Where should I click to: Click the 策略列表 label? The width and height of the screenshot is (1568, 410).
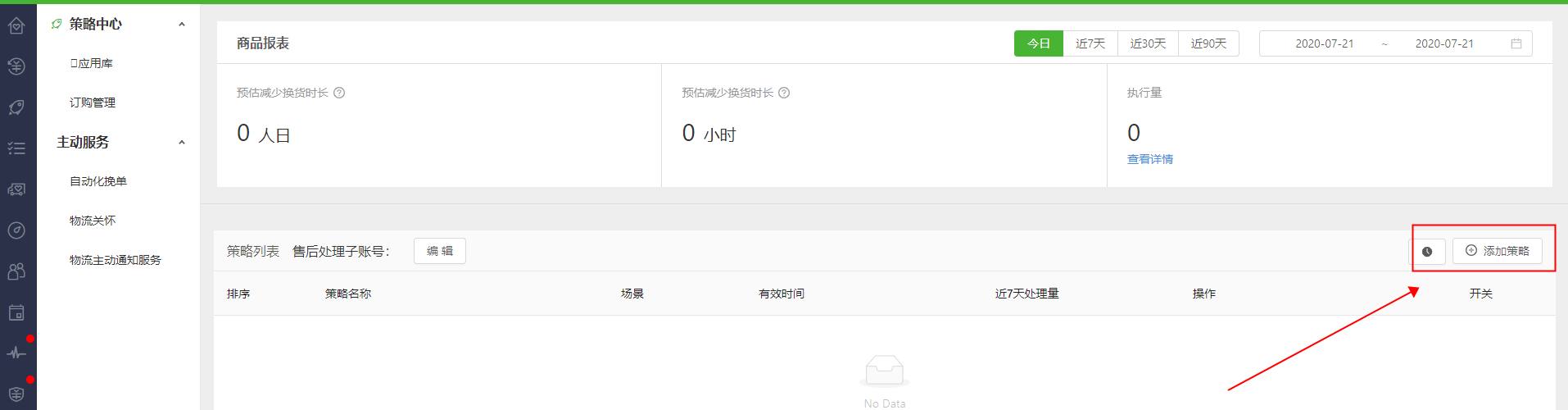pyautogui.click(x=253, y=252)
